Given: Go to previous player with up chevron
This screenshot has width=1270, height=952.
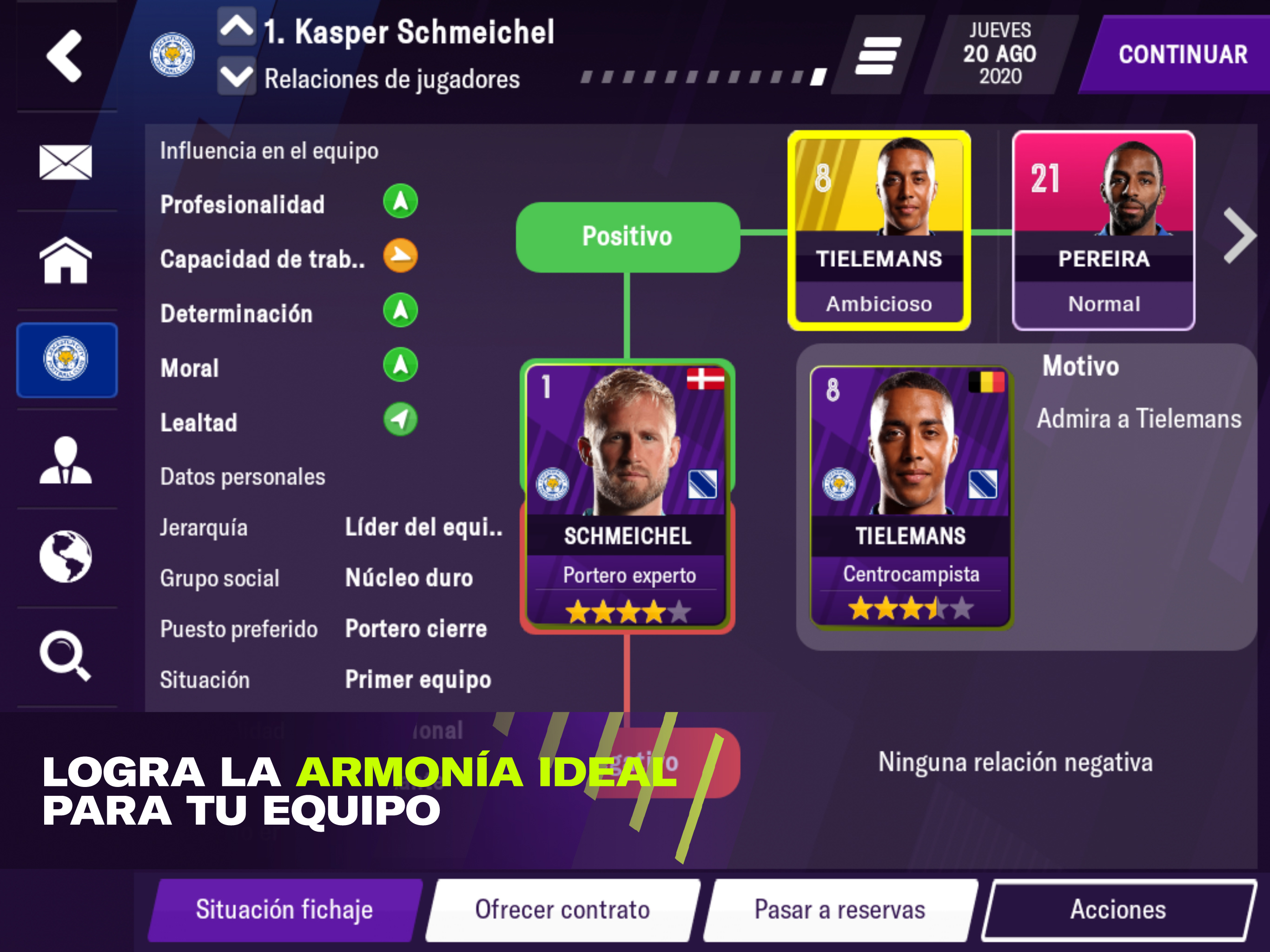Looking at the screenshot, I should tap(237, 26).
